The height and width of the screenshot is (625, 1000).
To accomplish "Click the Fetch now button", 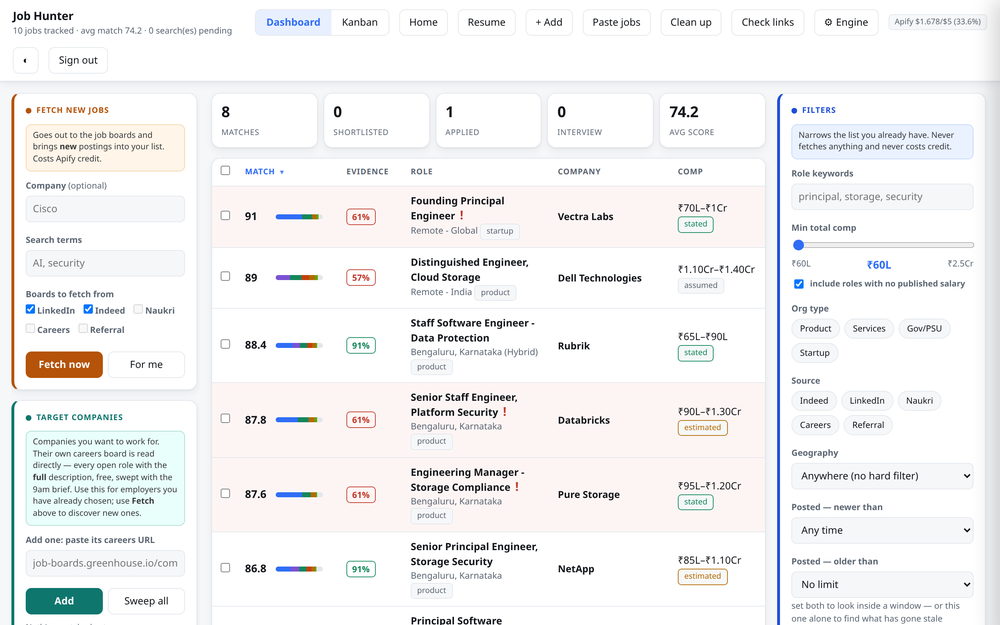I will 64,364.
